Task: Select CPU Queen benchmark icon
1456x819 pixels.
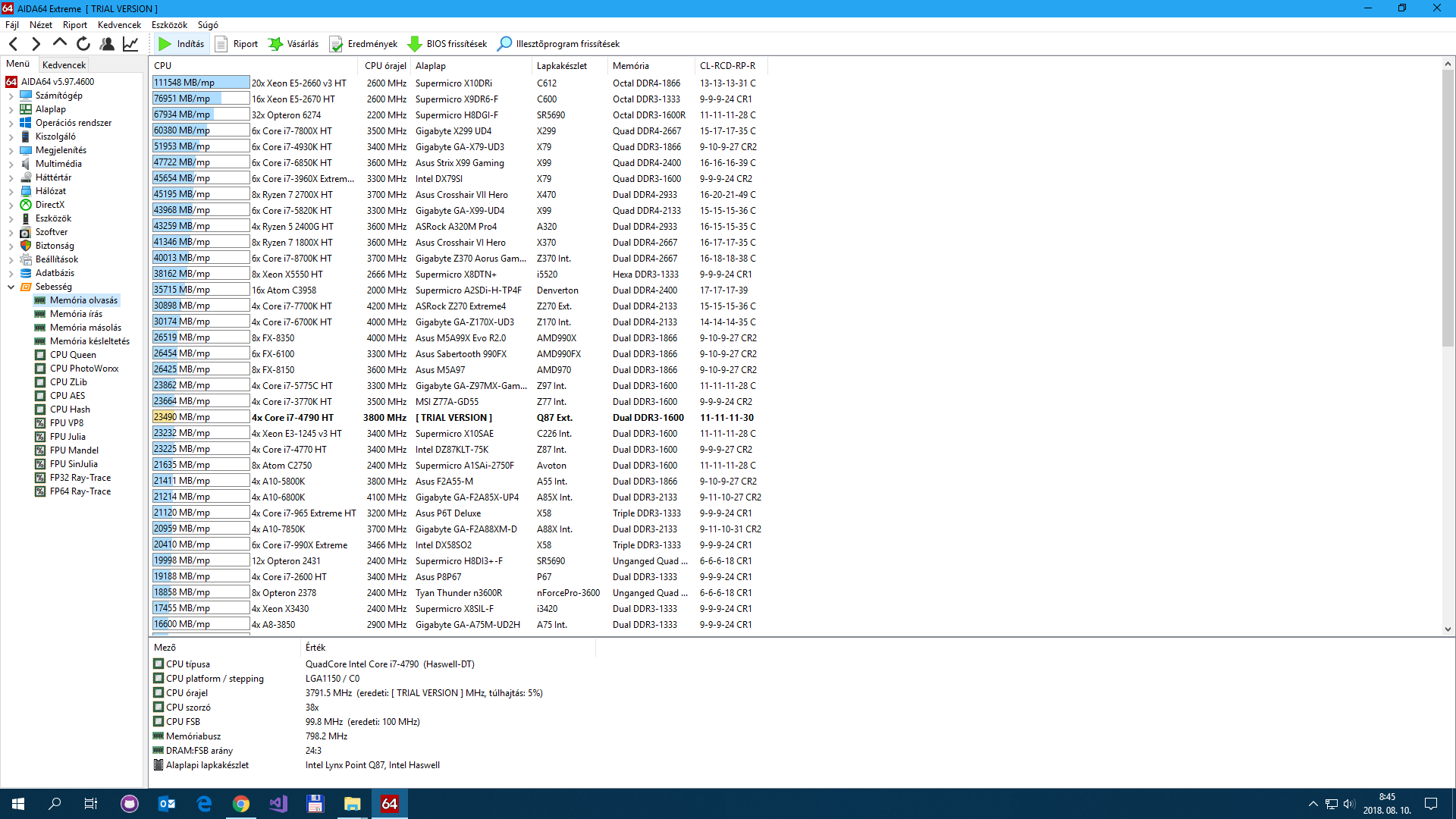Action: pyautogui.click(x=40, y=355)
